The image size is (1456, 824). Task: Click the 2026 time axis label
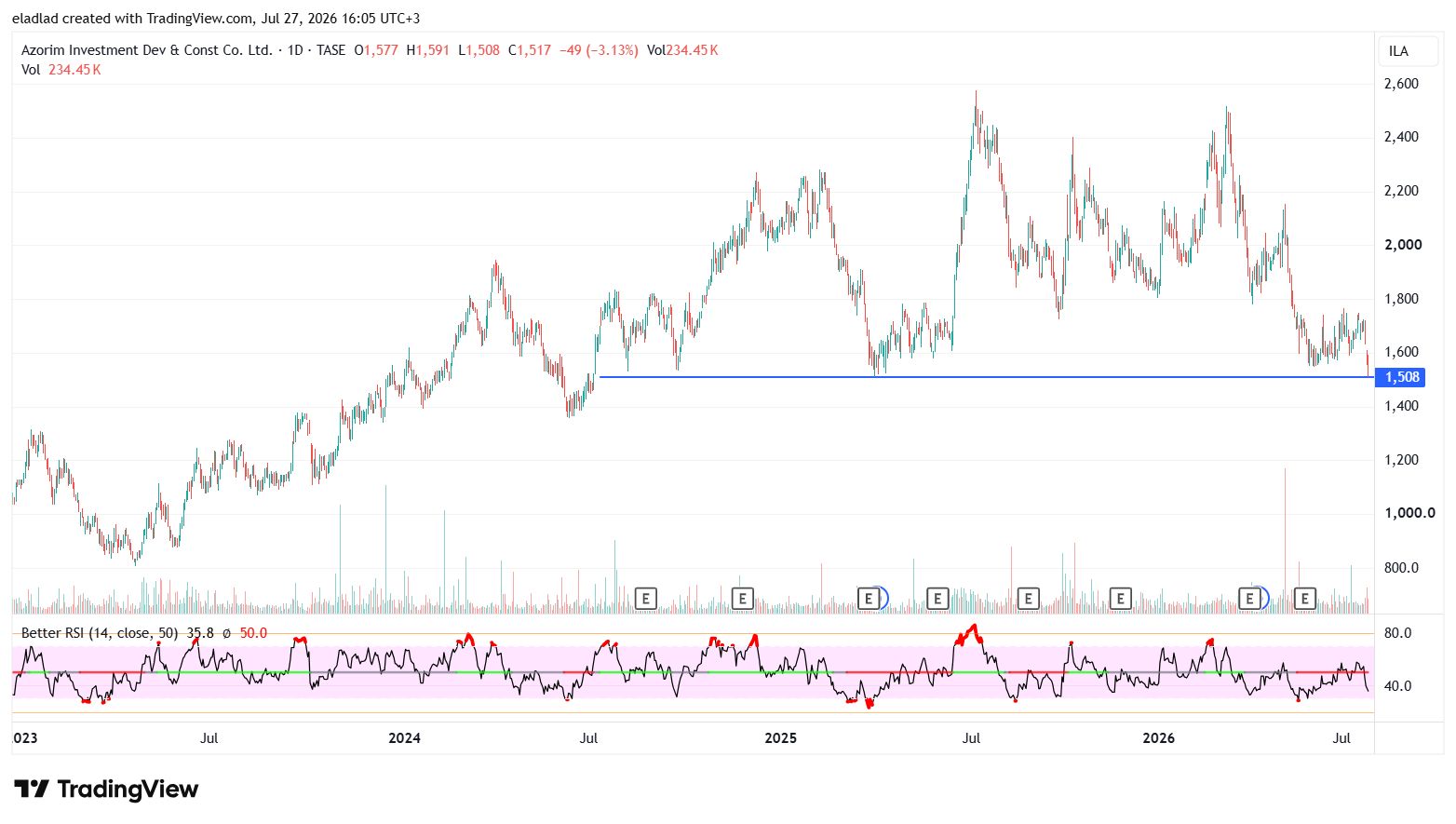pos(1158,738)
